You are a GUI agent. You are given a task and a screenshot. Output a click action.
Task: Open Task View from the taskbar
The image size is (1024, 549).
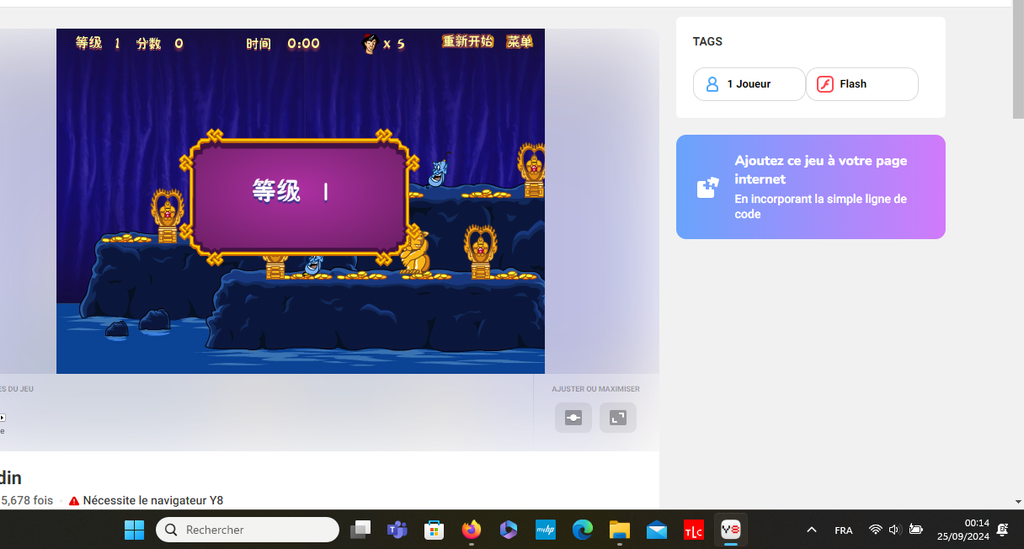click(x=360, y=530)
